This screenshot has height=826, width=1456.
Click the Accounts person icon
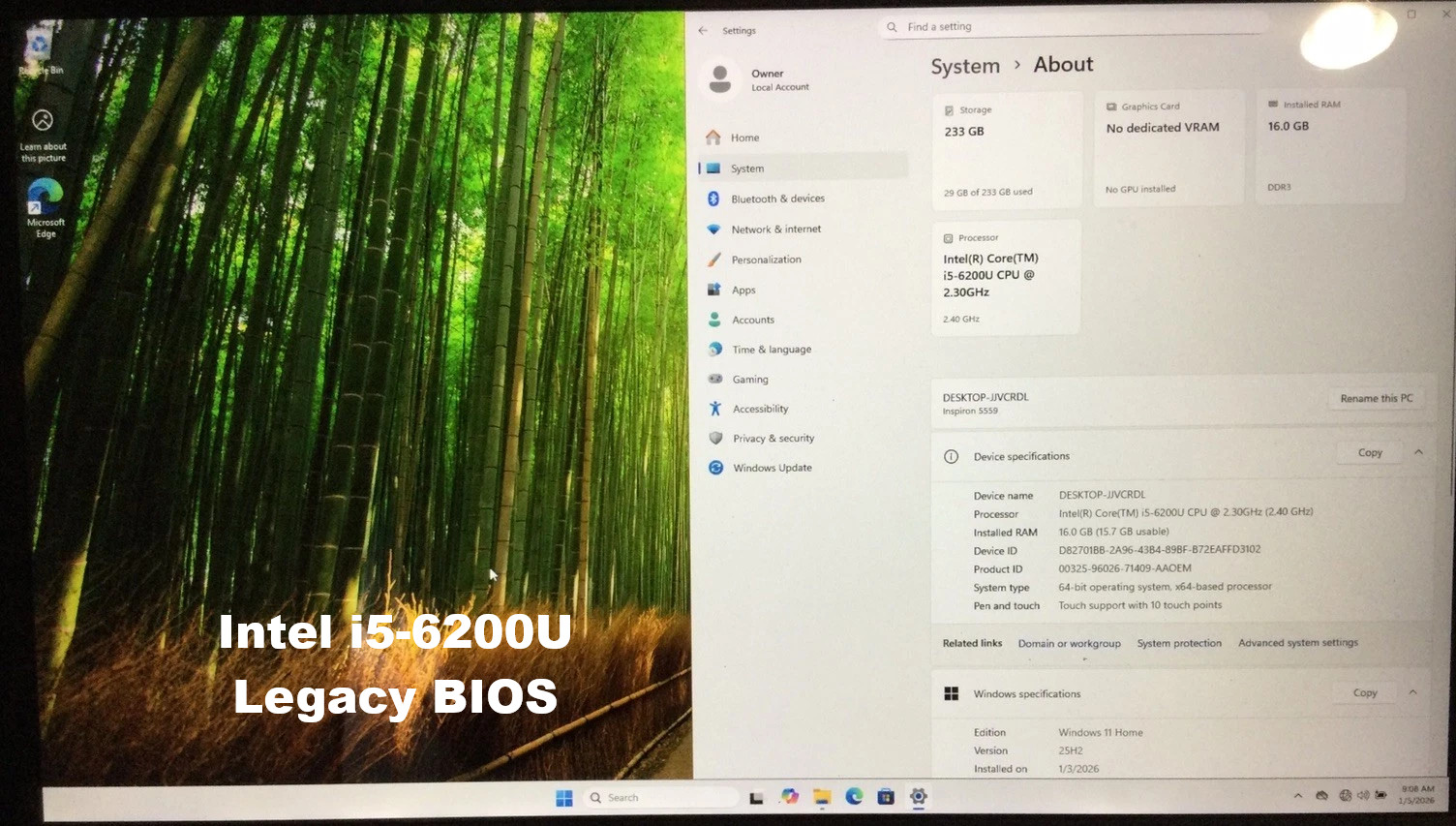click(714, 320)
